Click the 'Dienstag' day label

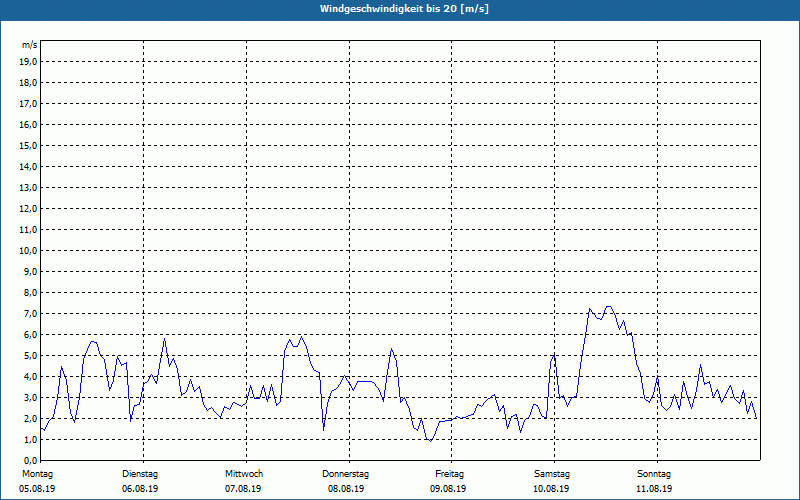pyautogui.click(x=140, y=474)
